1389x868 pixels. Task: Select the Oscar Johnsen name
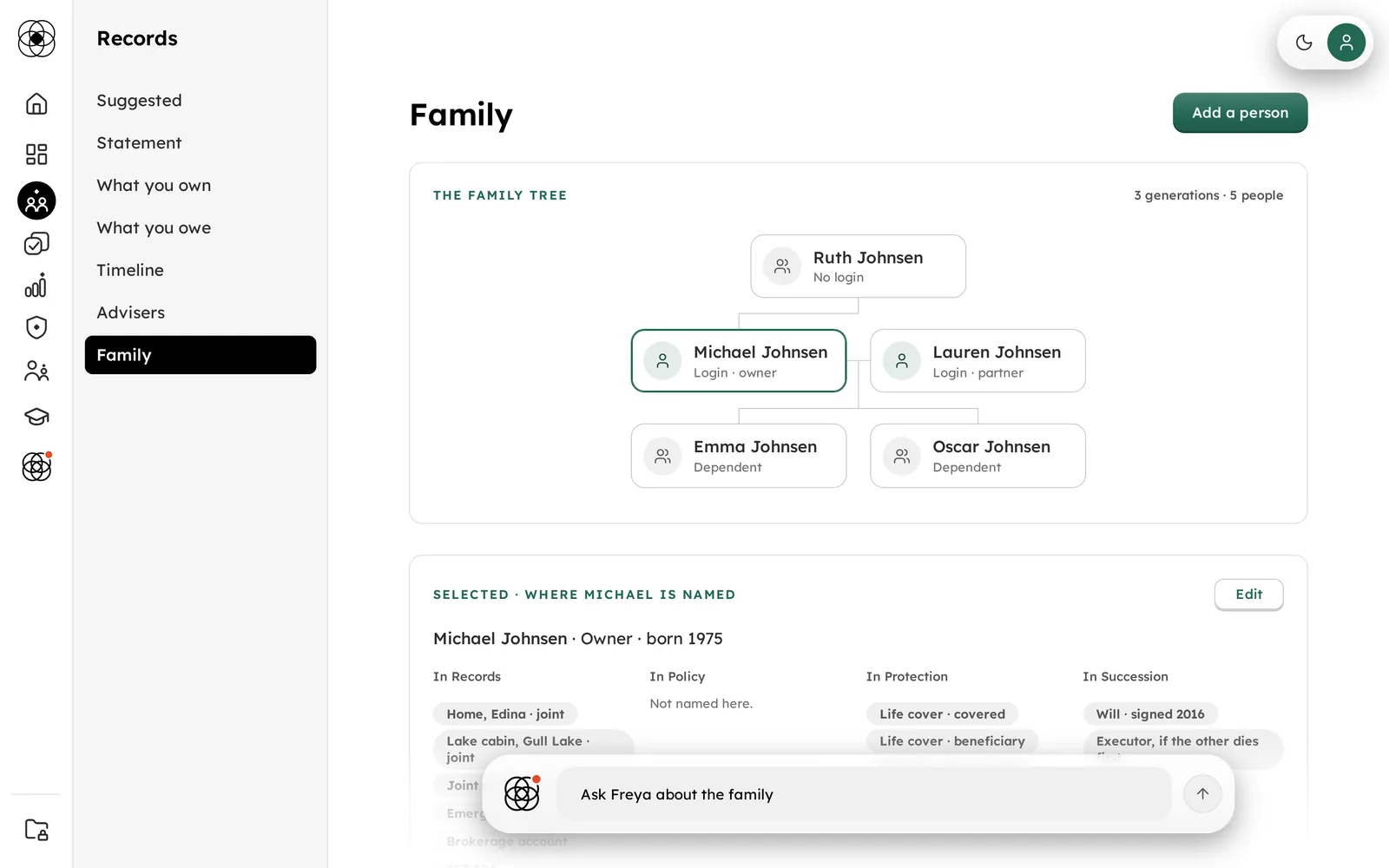coord(991,447)
